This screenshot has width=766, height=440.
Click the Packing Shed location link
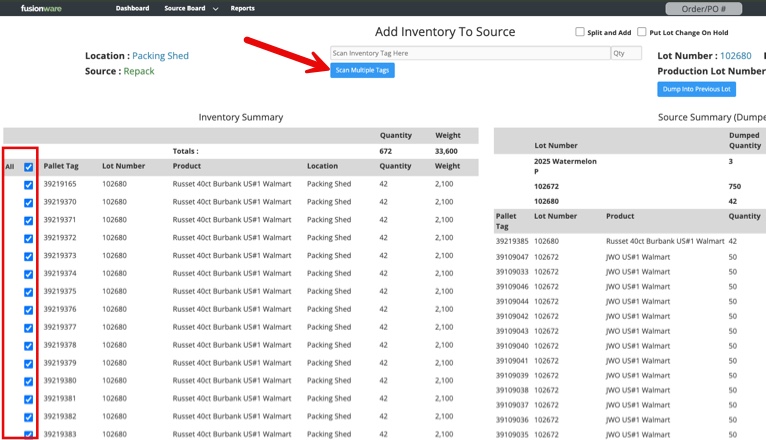coord(160,56)
